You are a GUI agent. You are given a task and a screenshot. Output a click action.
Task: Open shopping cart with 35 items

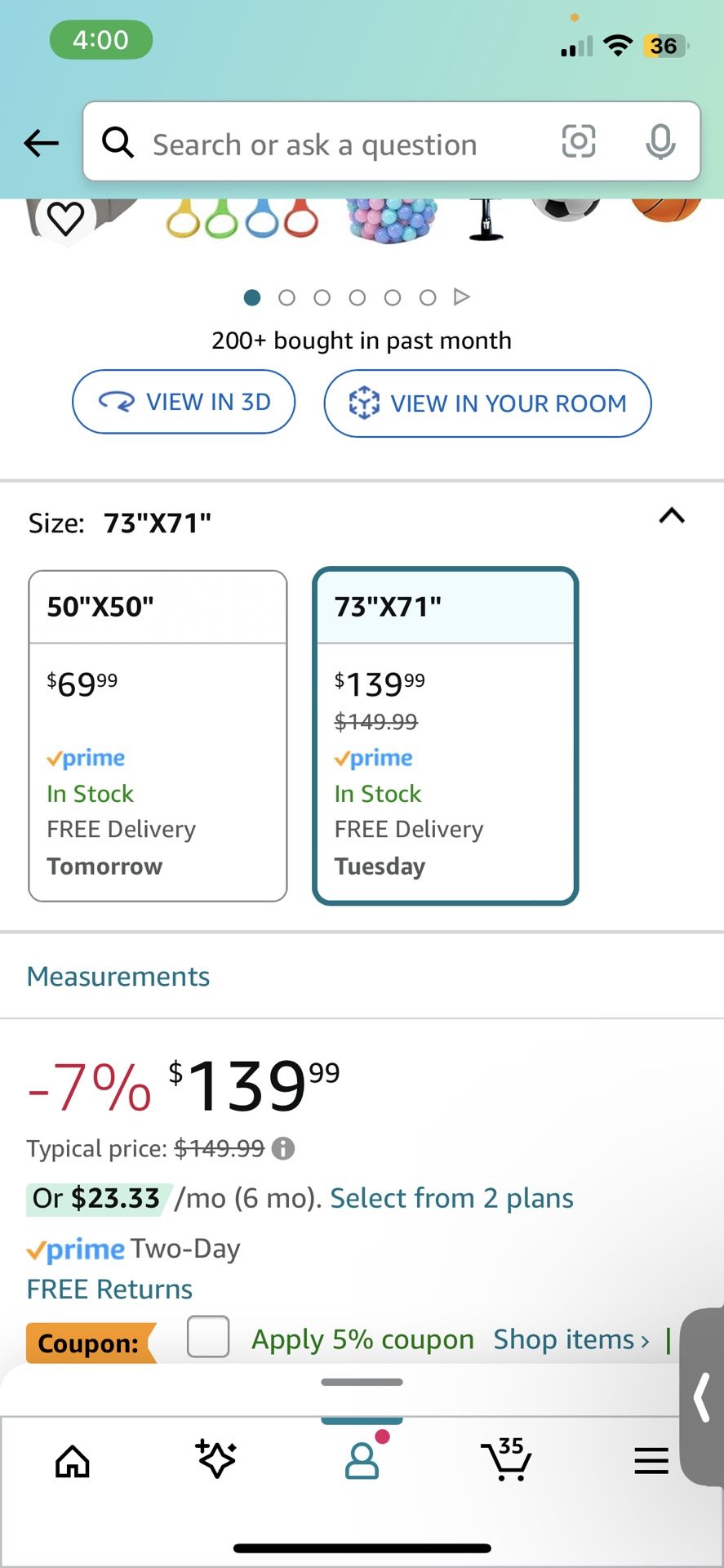coord(507,1459)
